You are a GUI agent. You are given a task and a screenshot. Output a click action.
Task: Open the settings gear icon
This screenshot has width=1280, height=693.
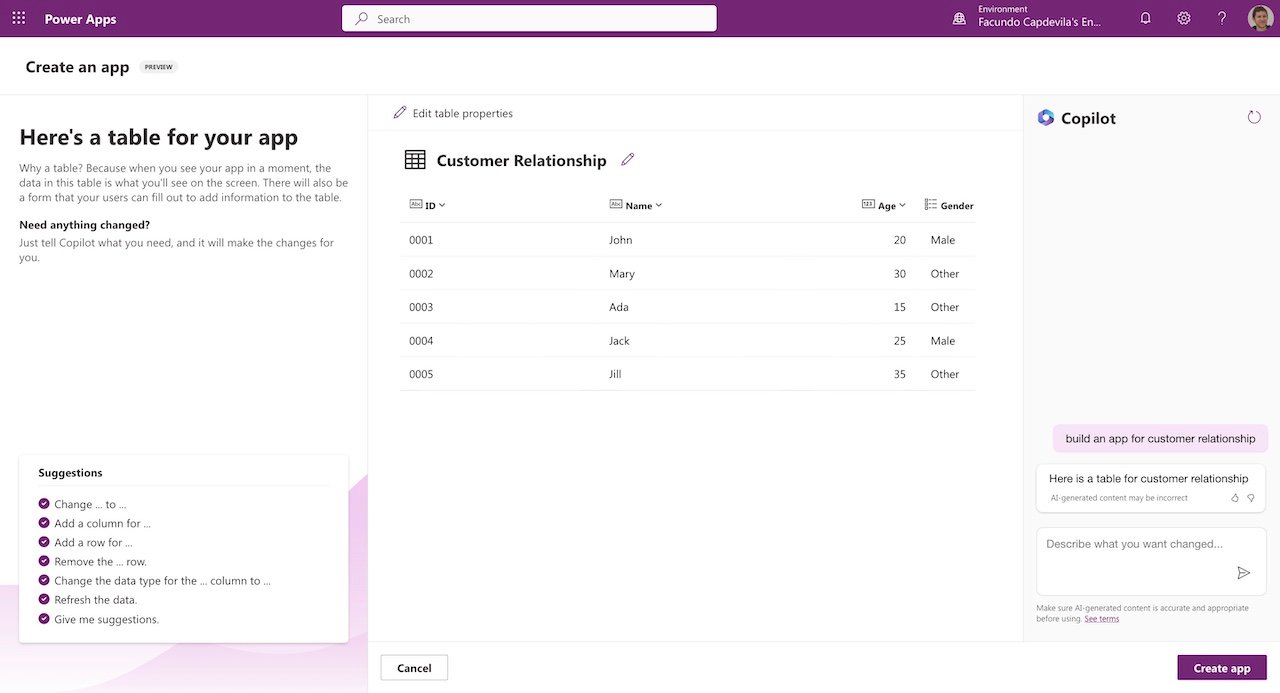coord(1184,19)
